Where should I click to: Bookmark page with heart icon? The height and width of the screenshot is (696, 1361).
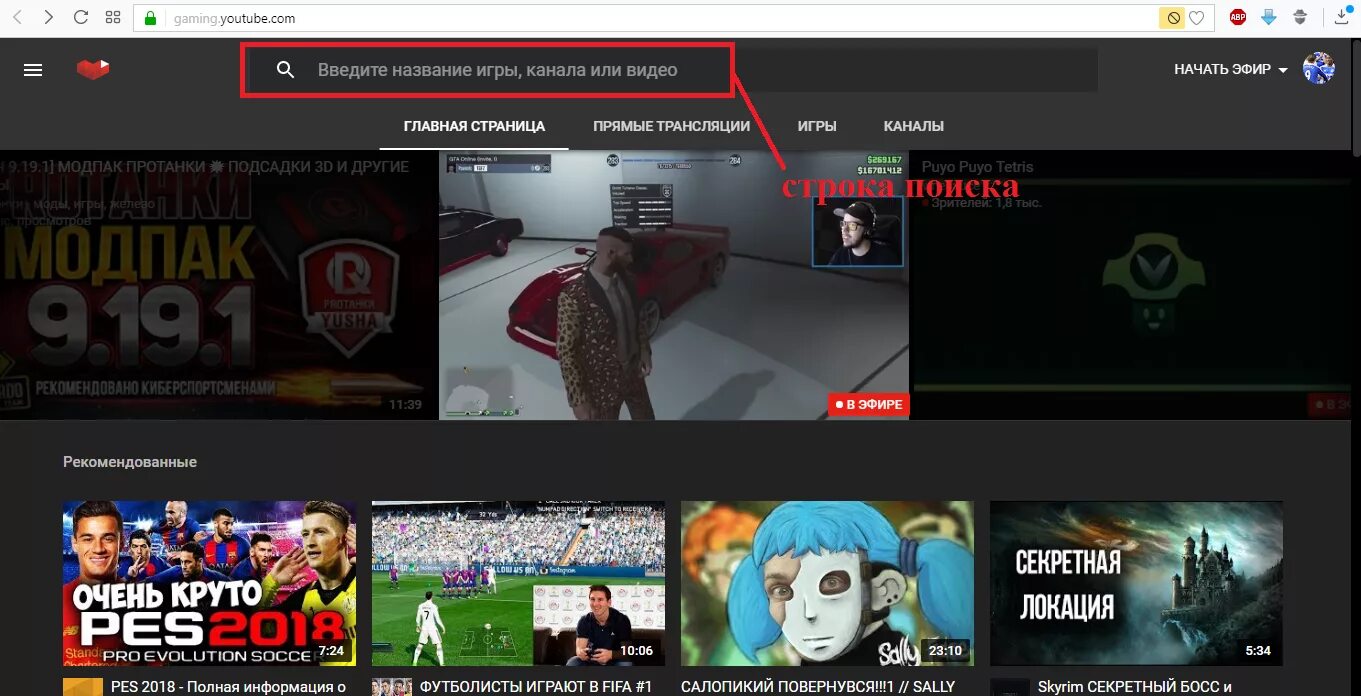pos(1196,18)
